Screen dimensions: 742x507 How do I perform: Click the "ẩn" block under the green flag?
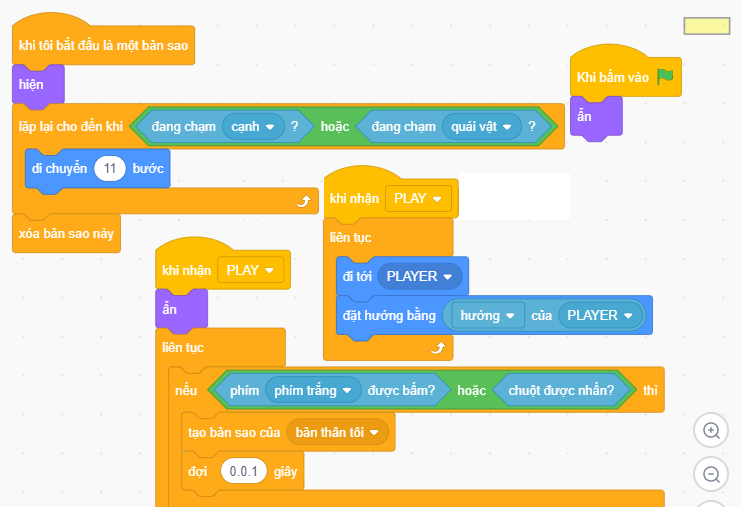[x=596, y=116]
